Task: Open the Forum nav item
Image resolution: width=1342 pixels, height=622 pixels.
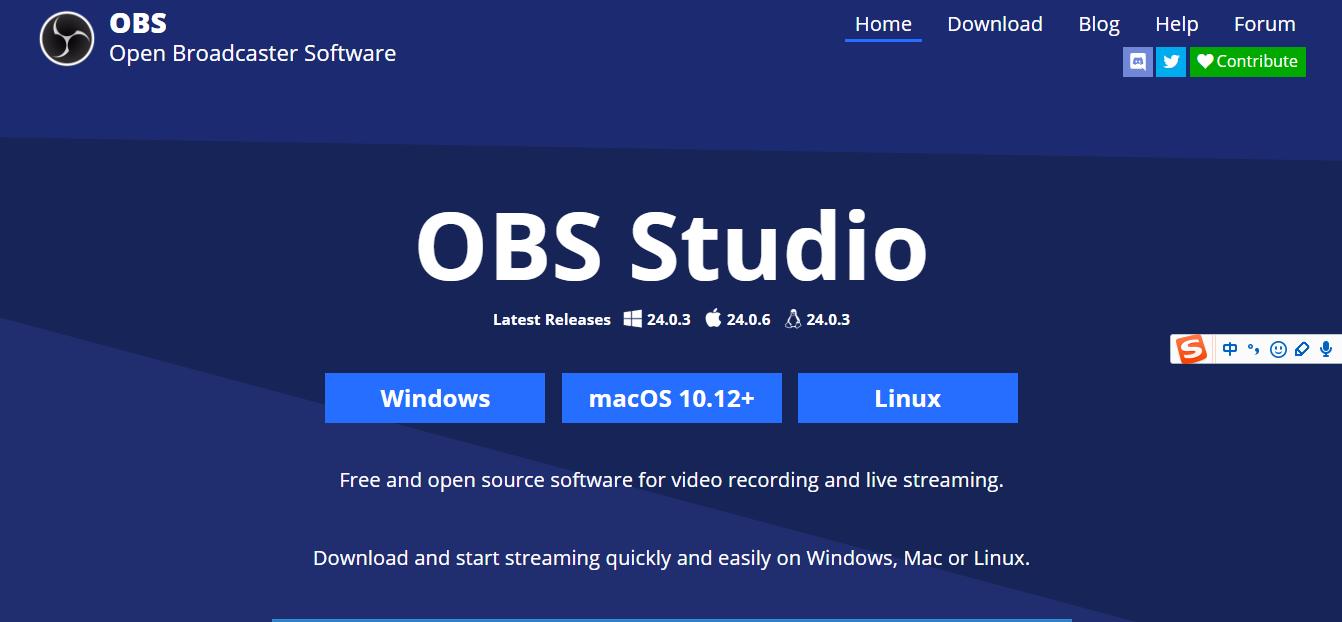Action: (1264, 24)
